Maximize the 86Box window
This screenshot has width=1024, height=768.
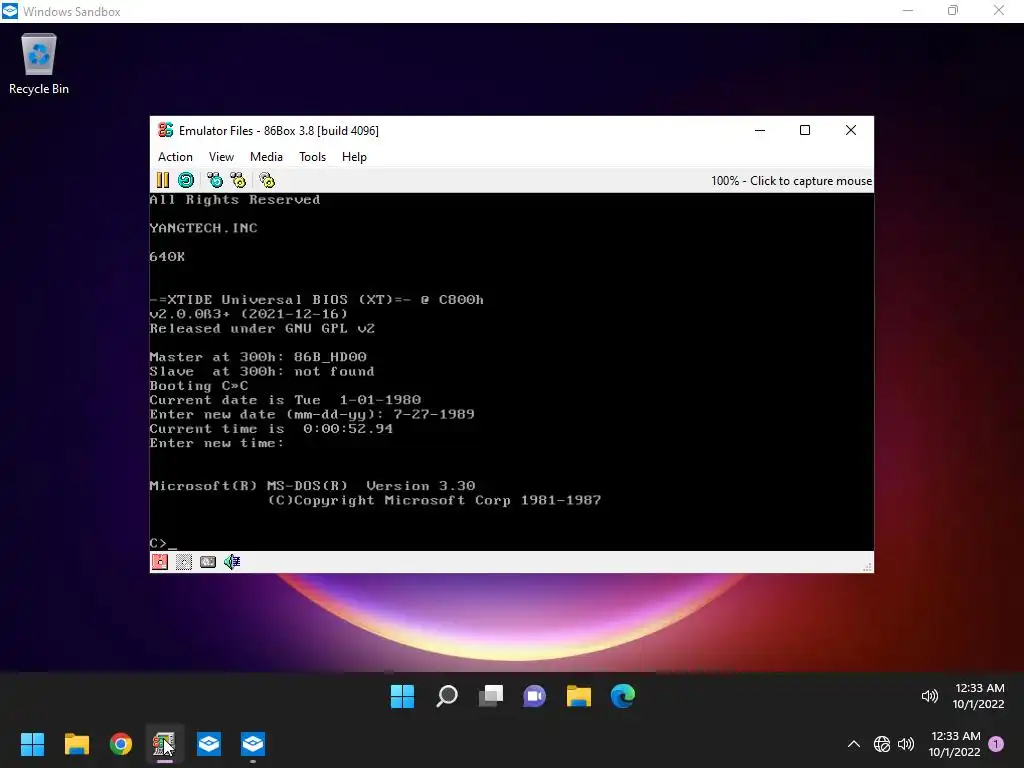point(805,130)
